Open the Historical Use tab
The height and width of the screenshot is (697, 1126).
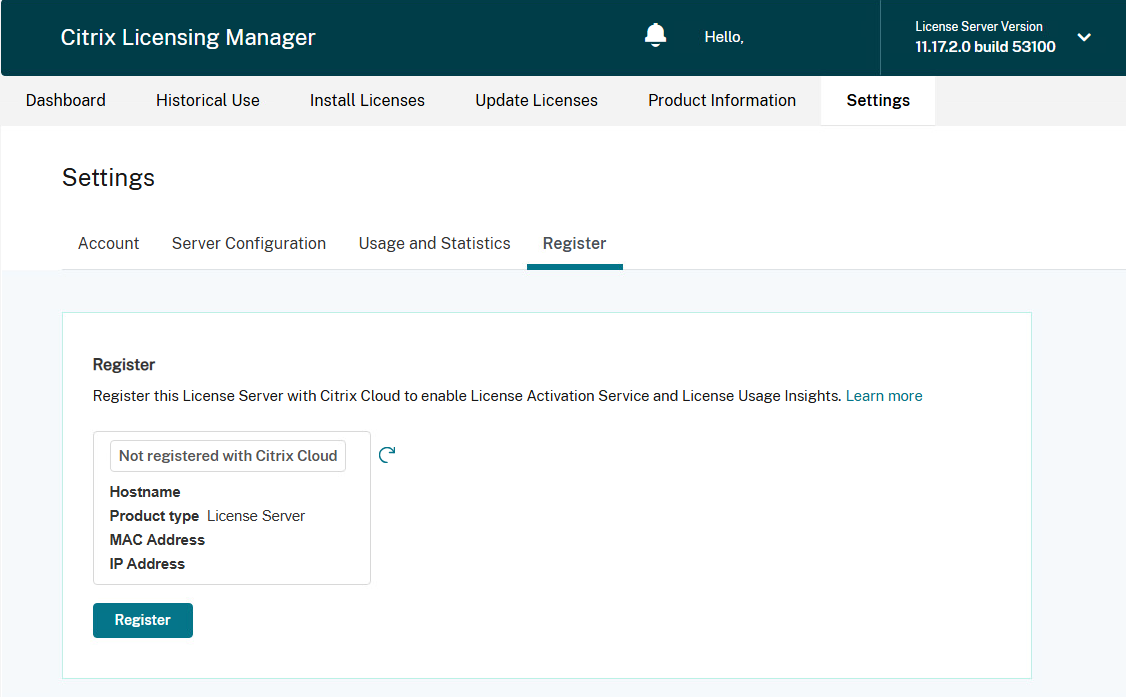(x=208, y=100)
